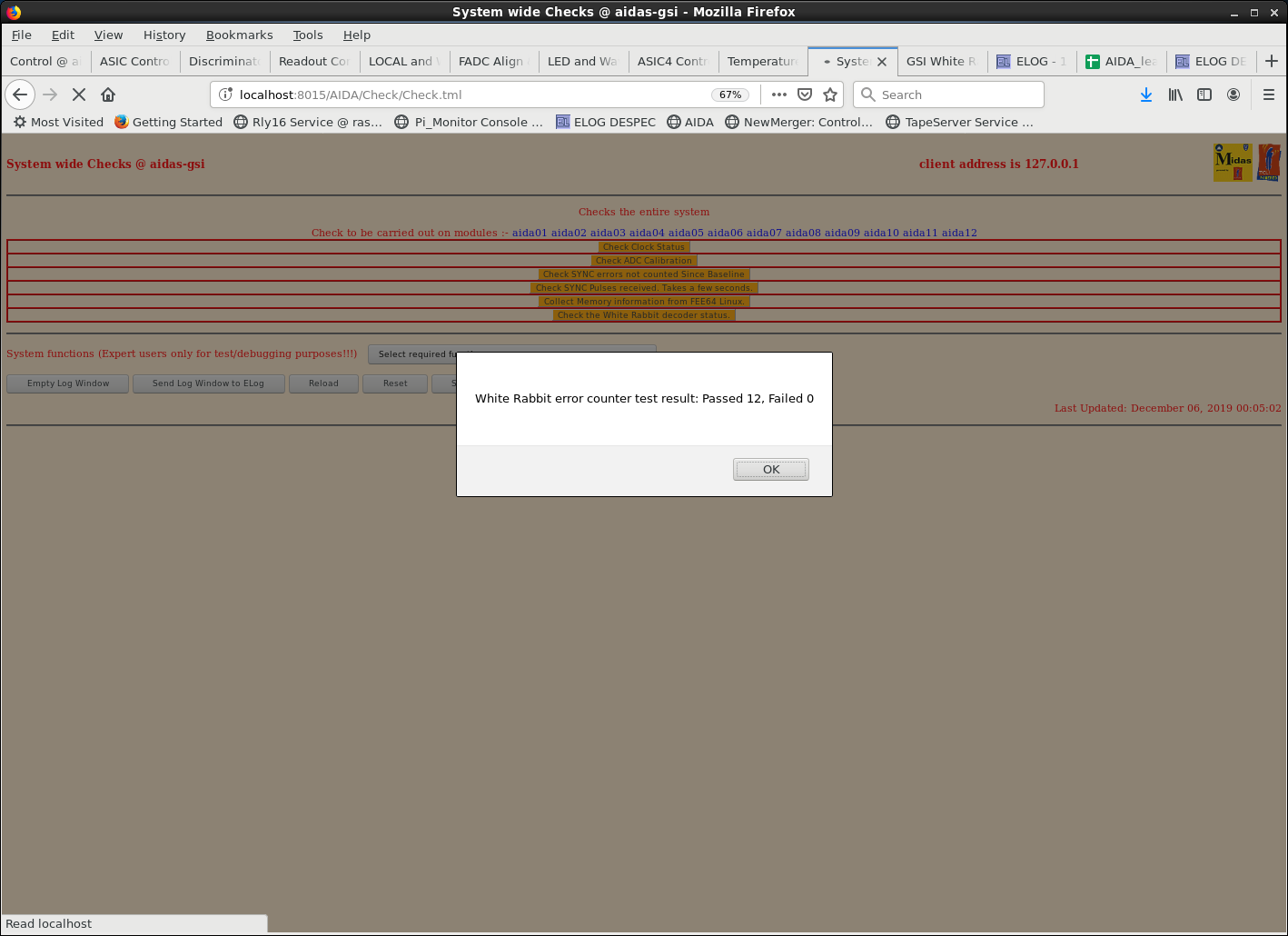Switch to the Discriminator tab
Screen dimensions: 1288x936
224,61
